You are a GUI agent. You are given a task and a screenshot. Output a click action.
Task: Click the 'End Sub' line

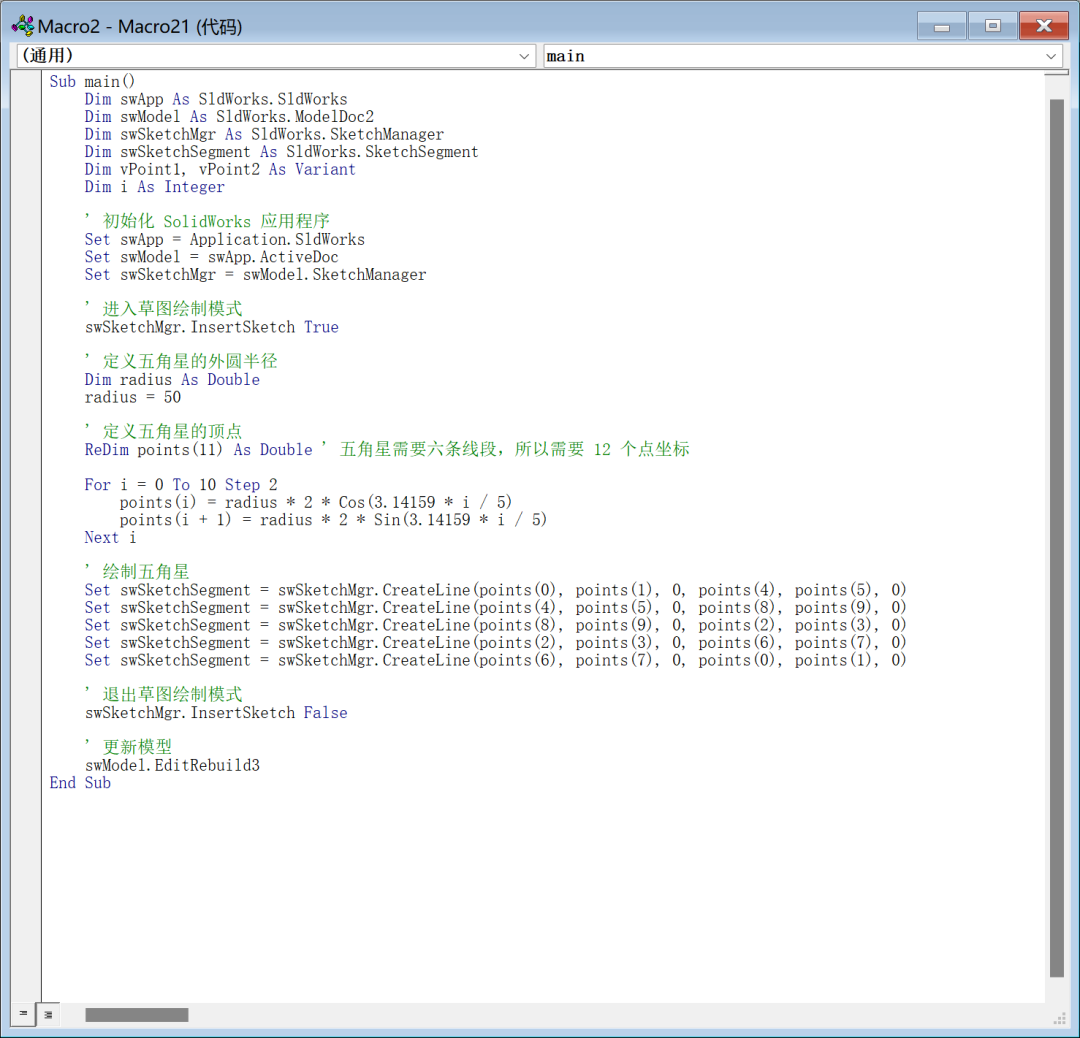[x=80, y=783]
